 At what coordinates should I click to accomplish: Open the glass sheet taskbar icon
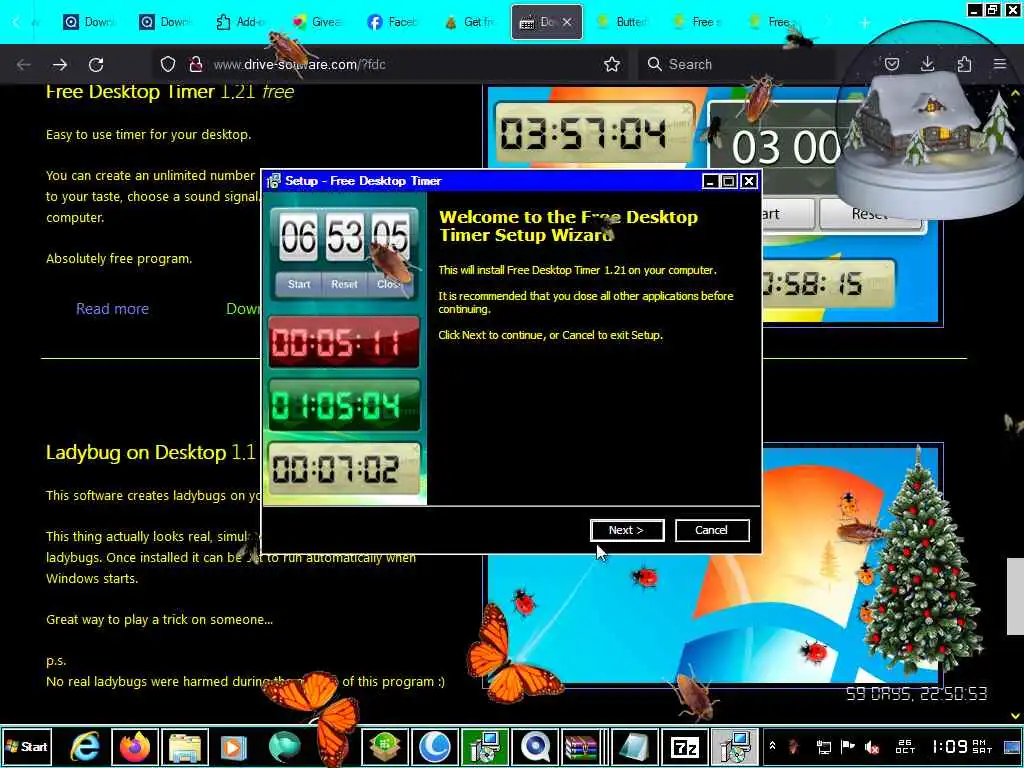pos(635,746)
